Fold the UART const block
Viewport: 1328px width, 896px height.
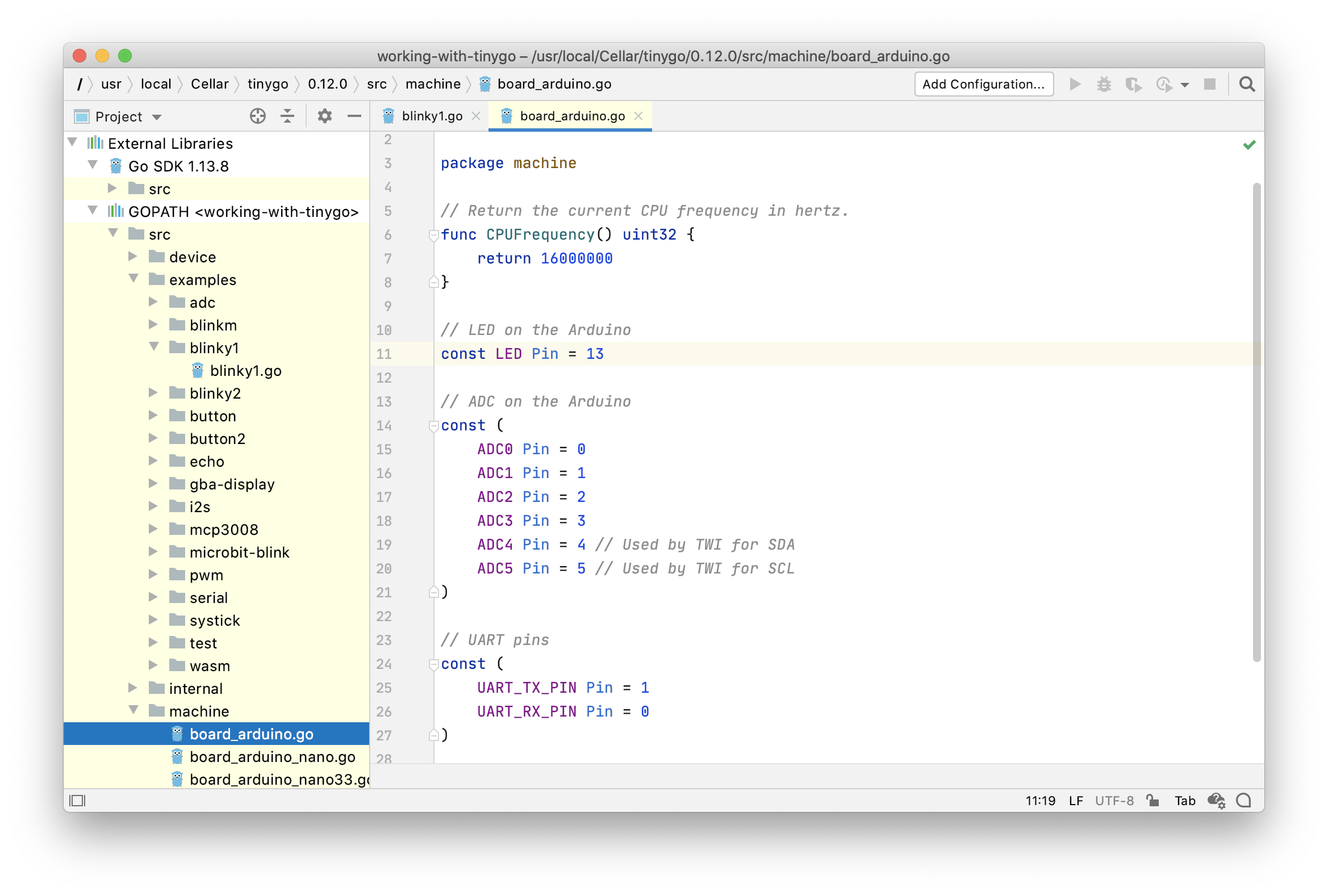(434, 664)
